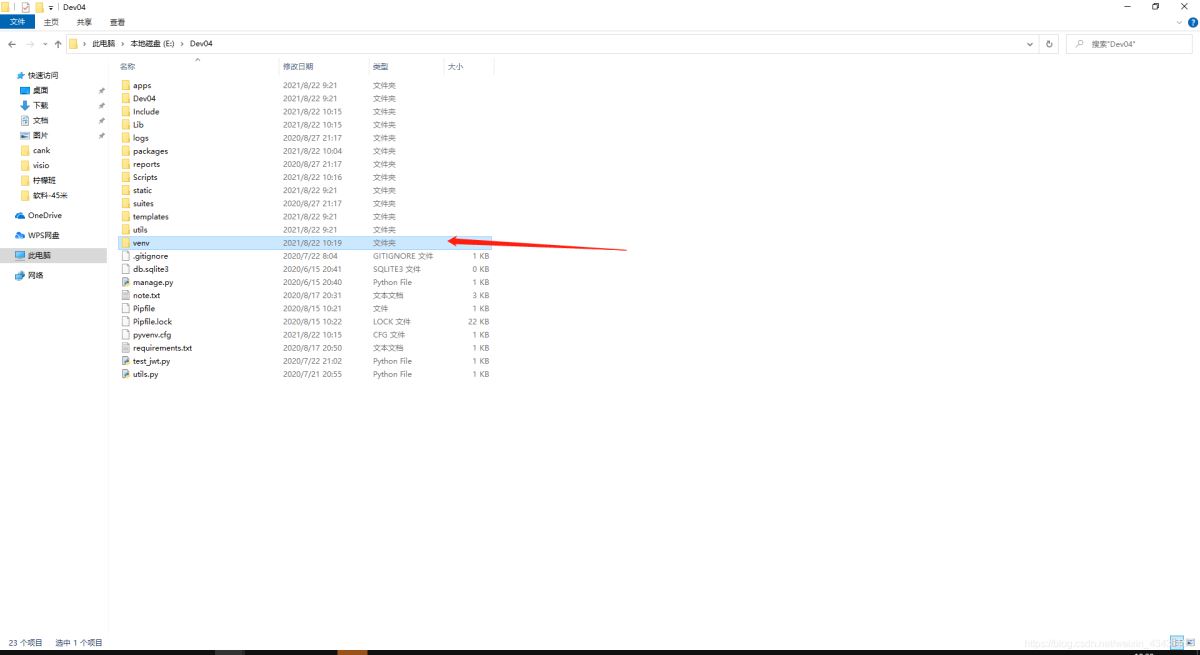
Task: Click 本地磁盘 (E:) in address bar
Action: pyautogui.click(x=153, y=44)
